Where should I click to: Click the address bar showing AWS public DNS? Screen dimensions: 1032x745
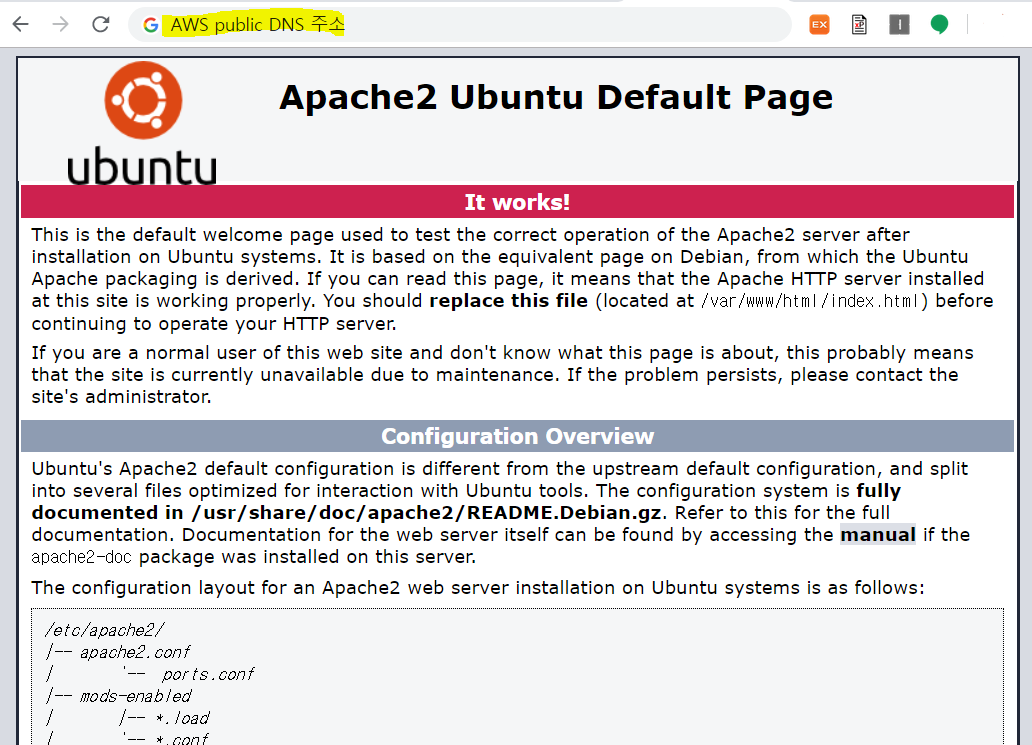459,25
